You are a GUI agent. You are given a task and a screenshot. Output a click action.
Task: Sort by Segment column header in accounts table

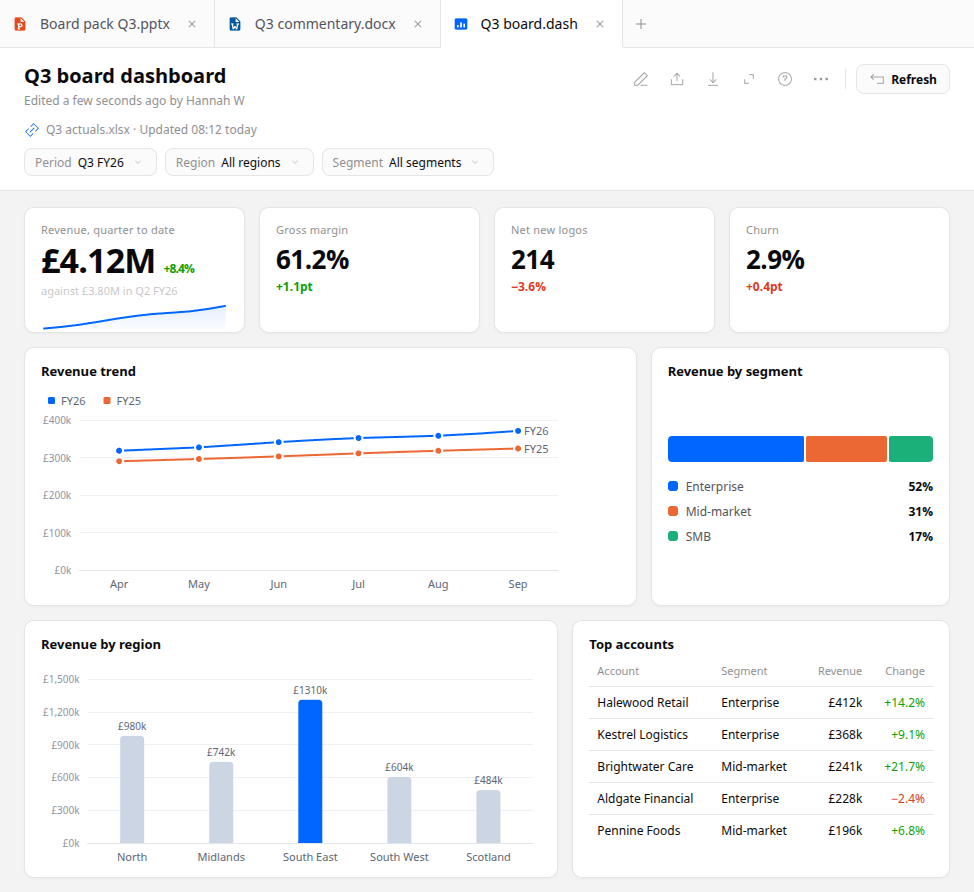pos(744,671)
